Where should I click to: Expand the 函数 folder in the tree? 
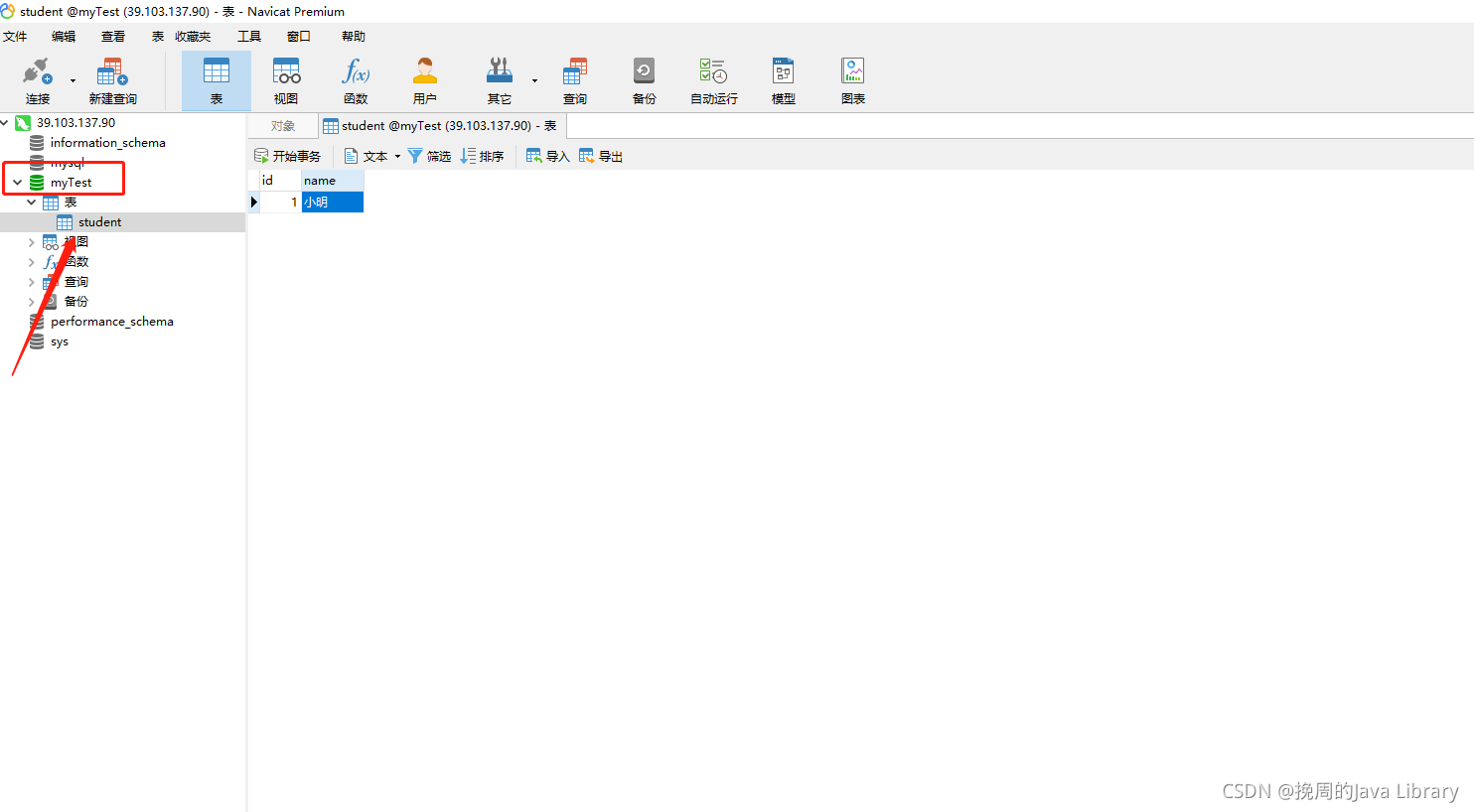31,262
